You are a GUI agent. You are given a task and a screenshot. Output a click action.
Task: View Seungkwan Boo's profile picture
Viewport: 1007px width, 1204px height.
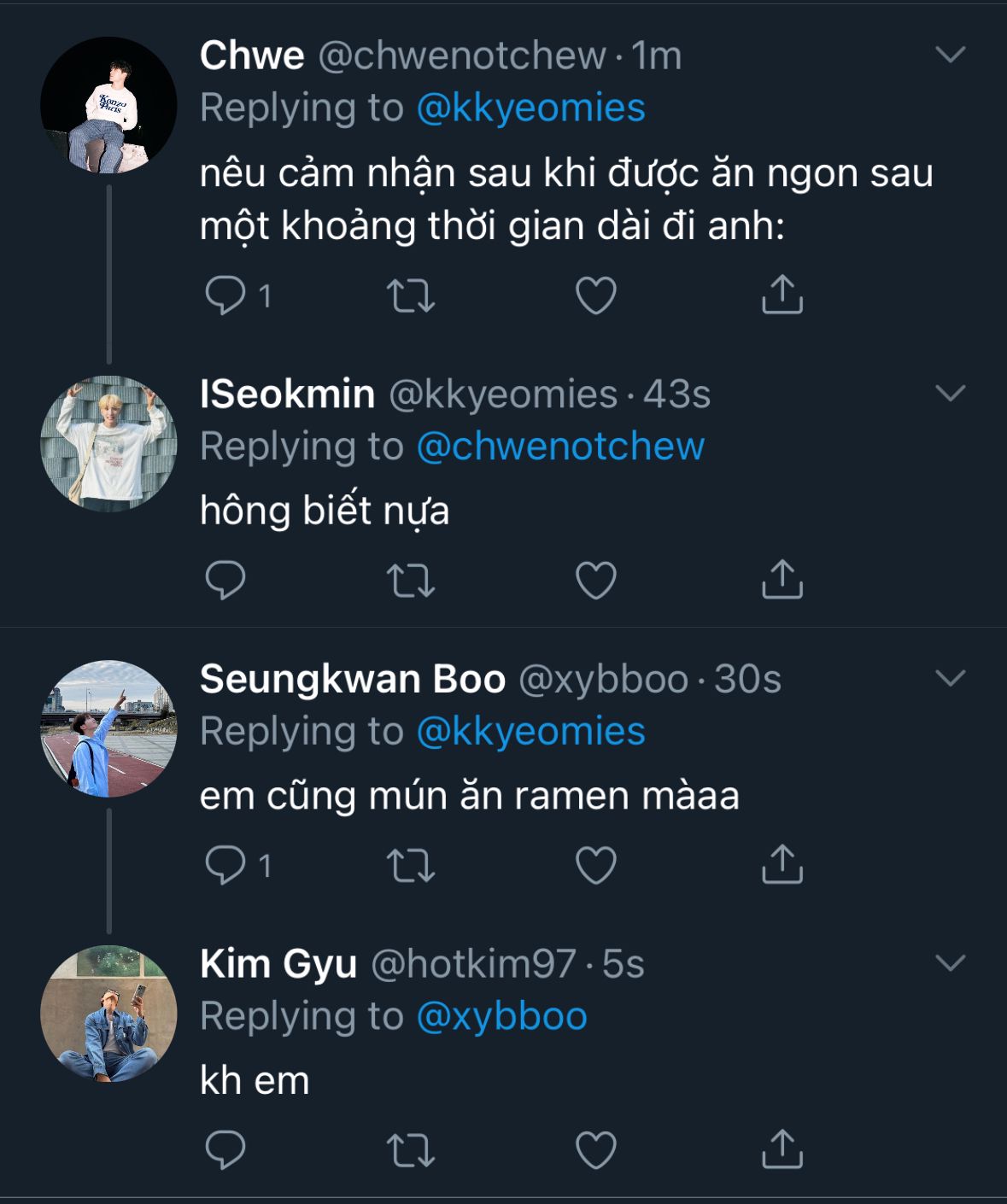(x=108, y=728)
